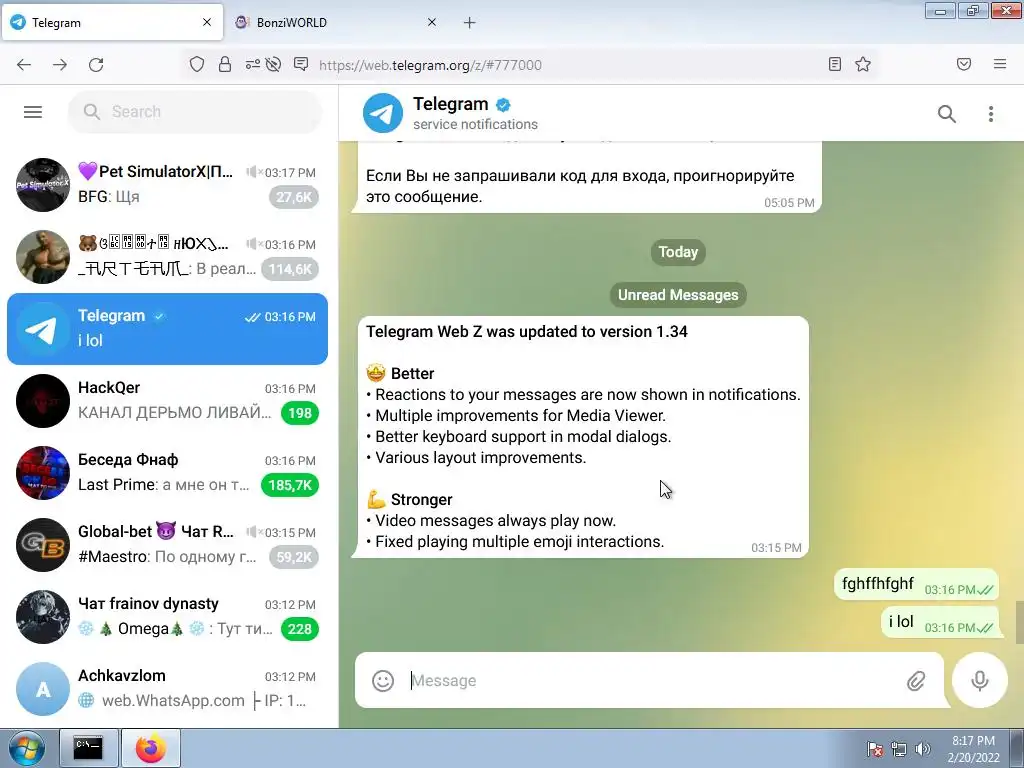Click the Message text input field
Viewport: 1024px width, 768px height.
[652, 680]
